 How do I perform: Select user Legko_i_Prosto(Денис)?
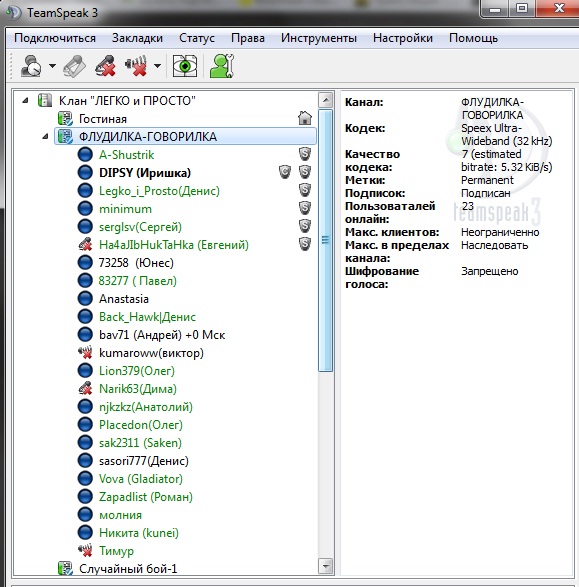[x=159, y=191]
